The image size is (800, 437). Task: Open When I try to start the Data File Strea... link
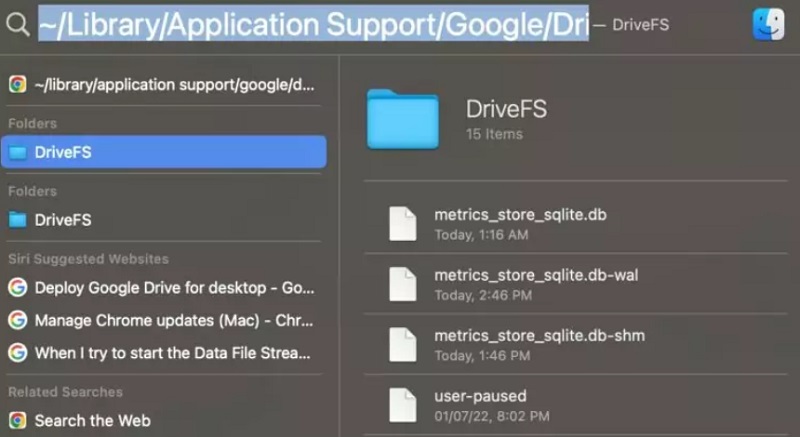click(163, 353)
